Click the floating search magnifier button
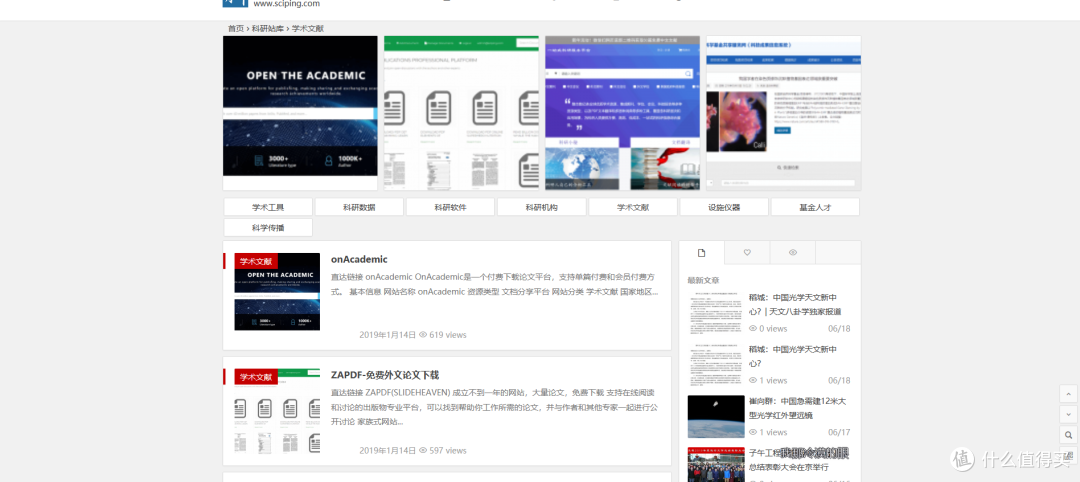Image resolution: width=1080 pixels, height=482 pixels. [x=1068, y=435]
